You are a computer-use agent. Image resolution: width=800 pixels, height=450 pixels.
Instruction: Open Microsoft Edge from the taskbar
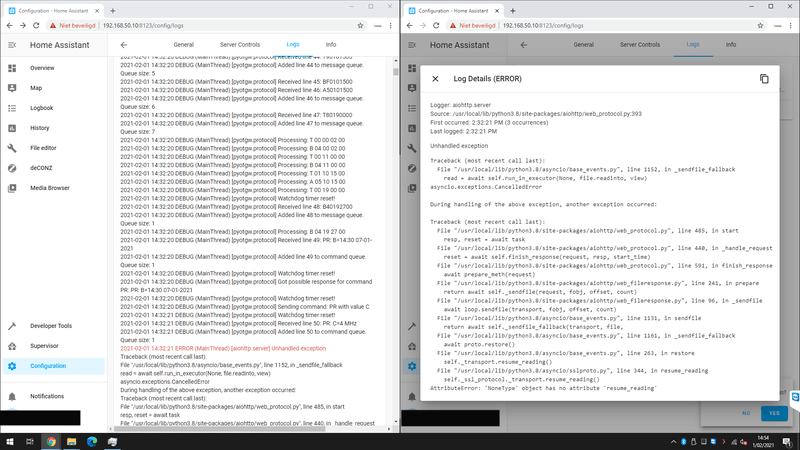click(x=92, y=442)
